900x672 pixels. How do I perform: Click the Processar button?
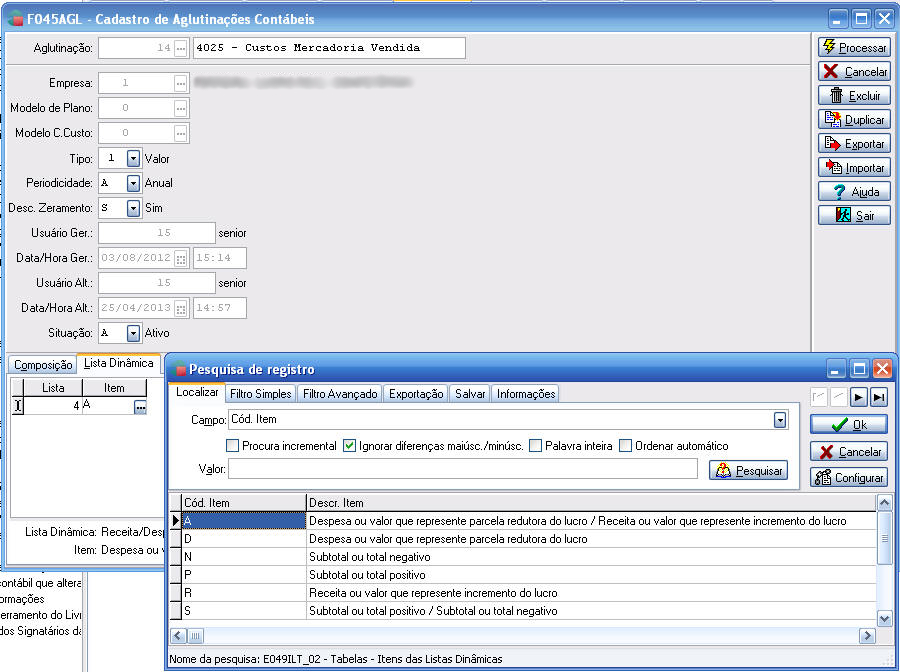pos(854,48)
